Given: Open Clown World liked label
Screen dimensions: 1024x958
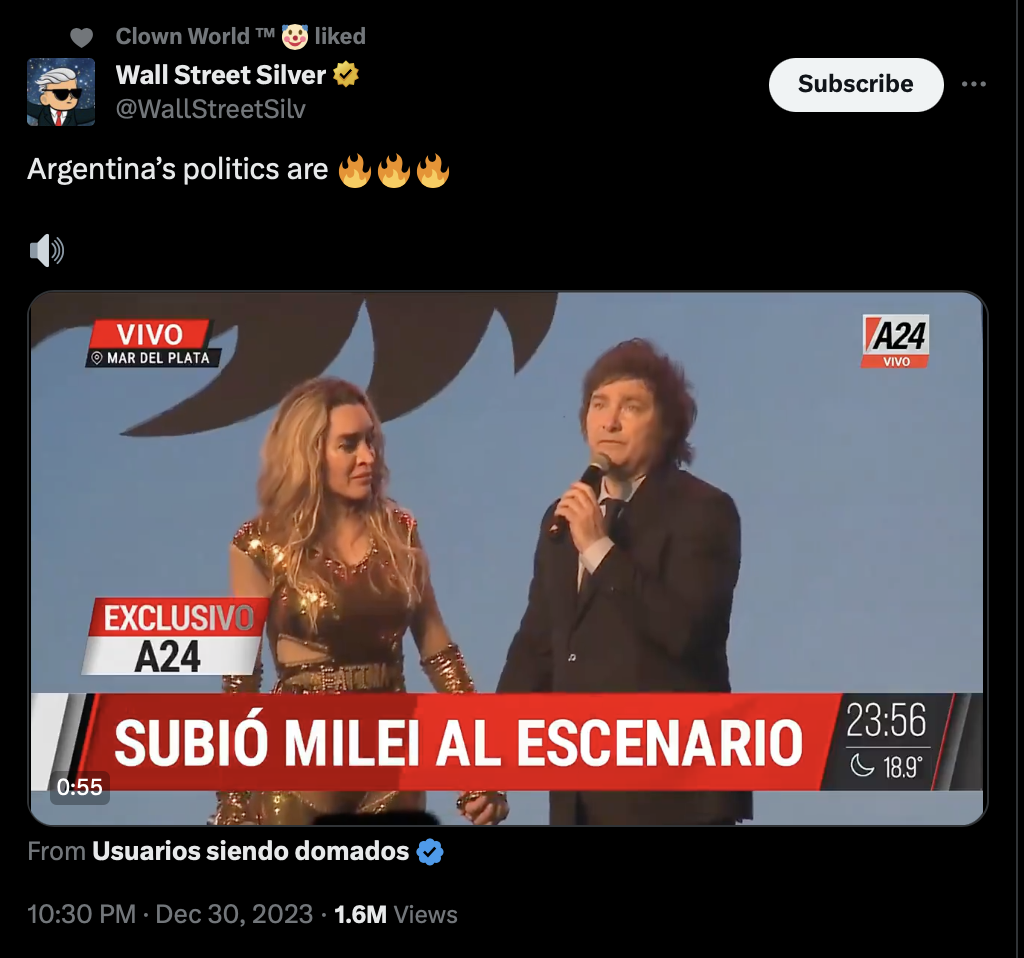Looking at the screenshot, I should pos(240,37).
